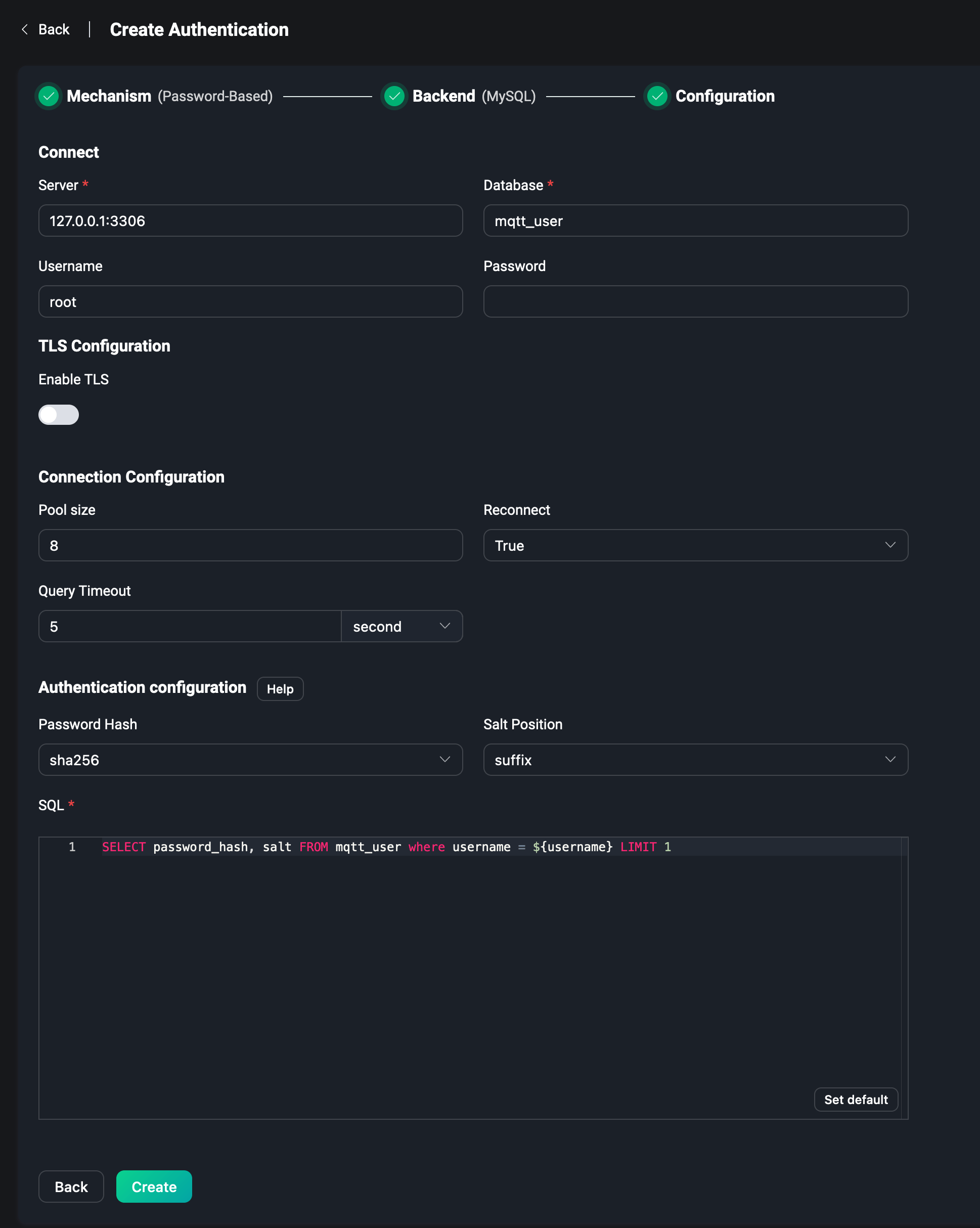This screenshot has height=1228, width=980.
Task: Click the Mechanism step checkmark icon
Action: click(x=49, y=96)
